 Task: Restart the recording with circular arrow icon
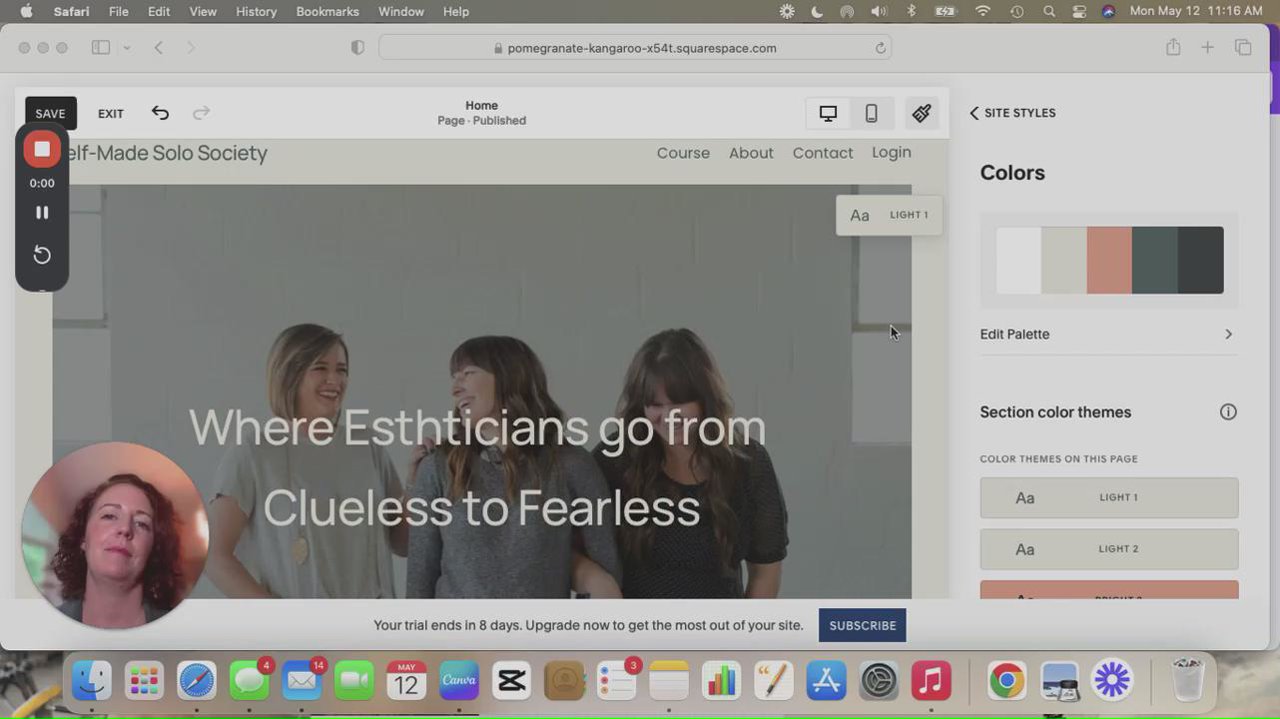pos(42,255)
